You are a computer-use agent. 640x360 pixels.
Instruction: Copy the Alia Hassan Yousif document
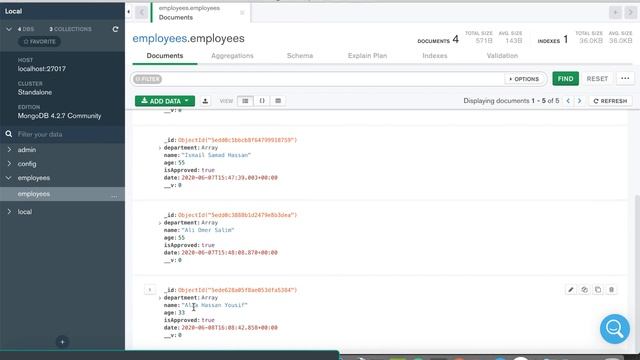coord(584,290)
